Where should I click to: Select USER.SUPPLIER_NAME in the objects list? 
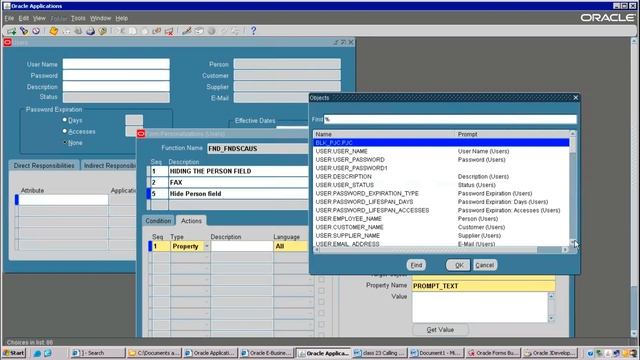[x=442, y=236]
